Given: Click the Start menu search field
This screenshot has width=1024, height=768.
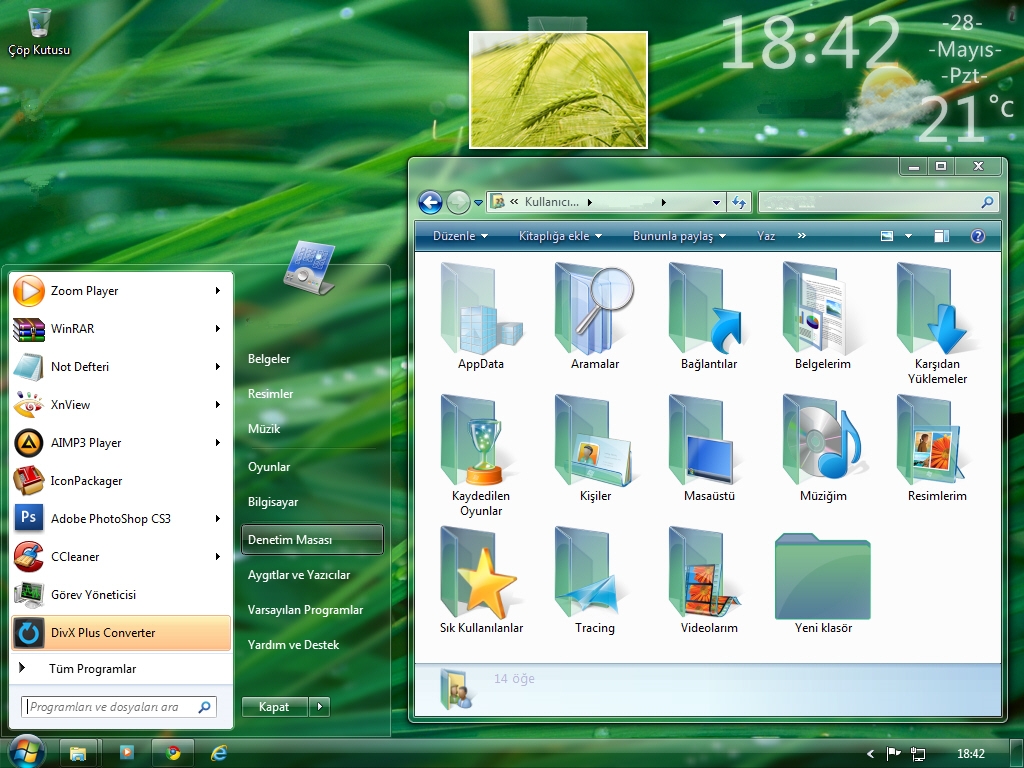Looking at the screenshot, I should point(119,707).
